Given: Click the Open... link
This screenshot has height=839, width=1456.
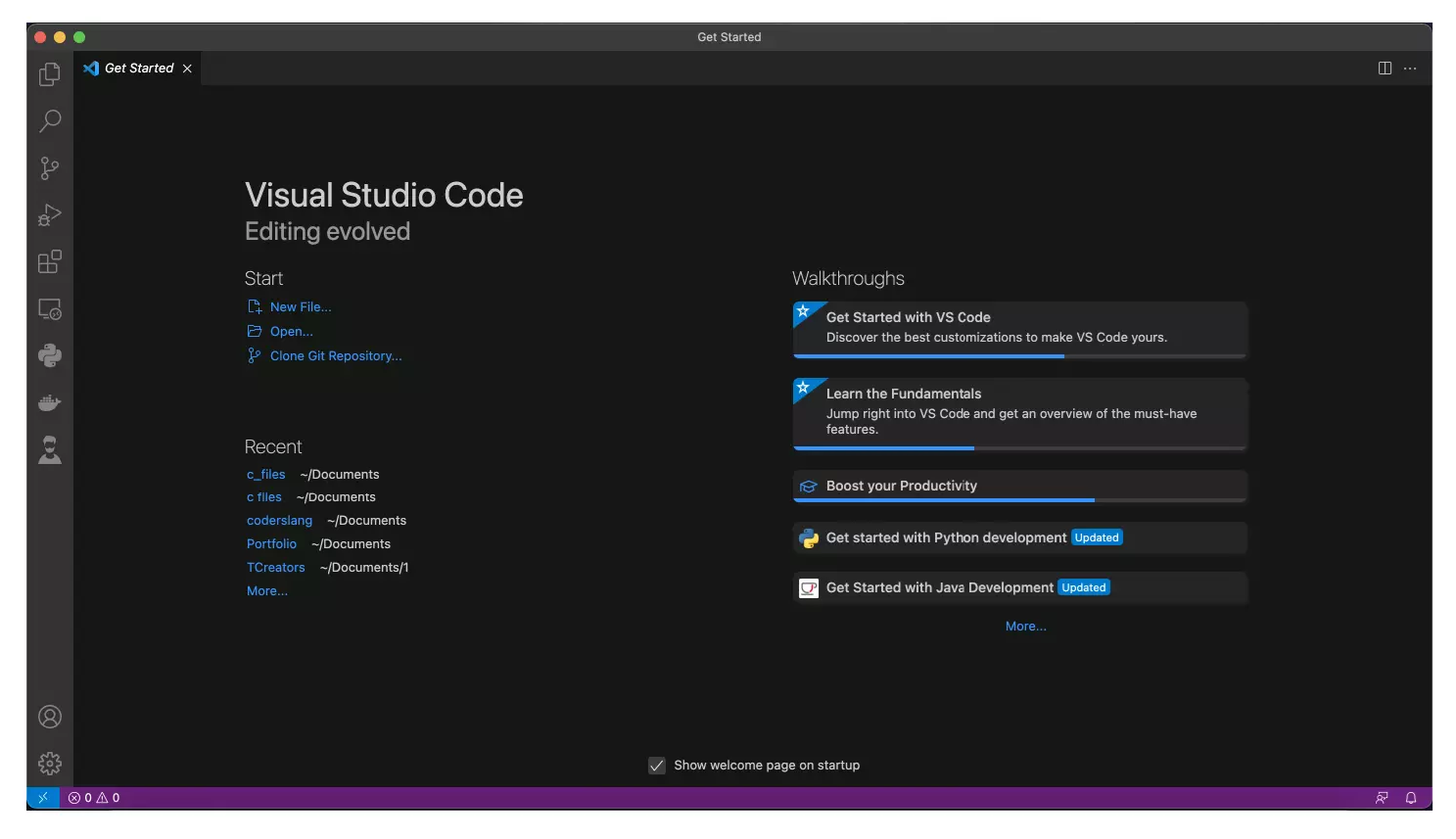Looking at the screenshot, I should 292,331.
